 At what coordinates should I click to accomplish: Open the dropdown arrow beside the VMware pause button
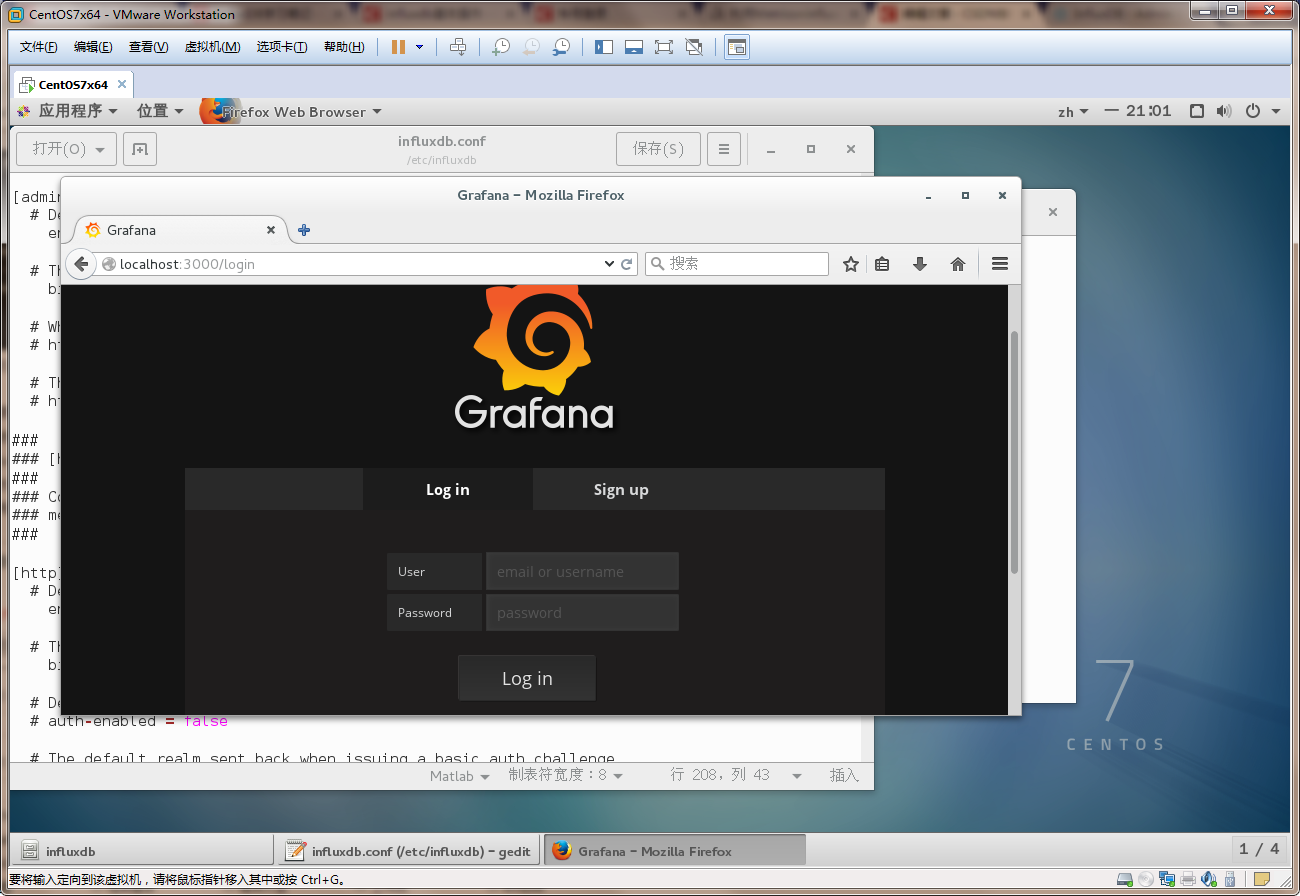pos(419,47)
